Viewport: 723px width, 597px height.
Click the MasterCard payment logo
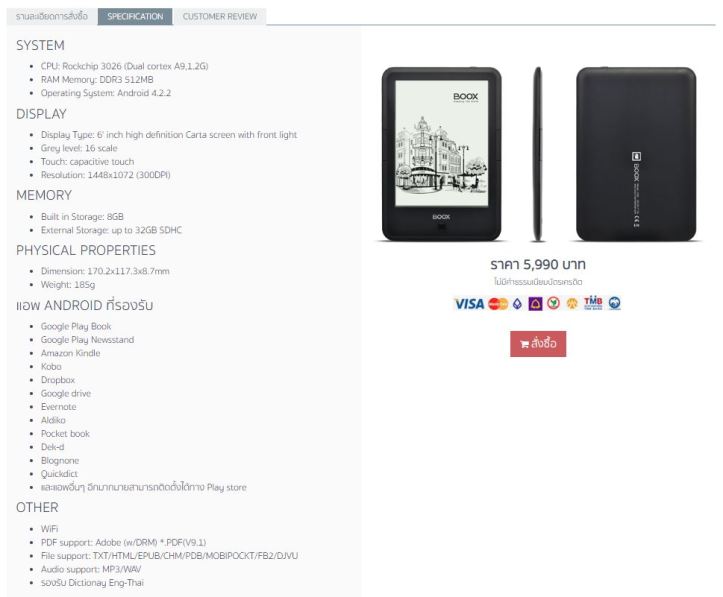pos(498,304)
